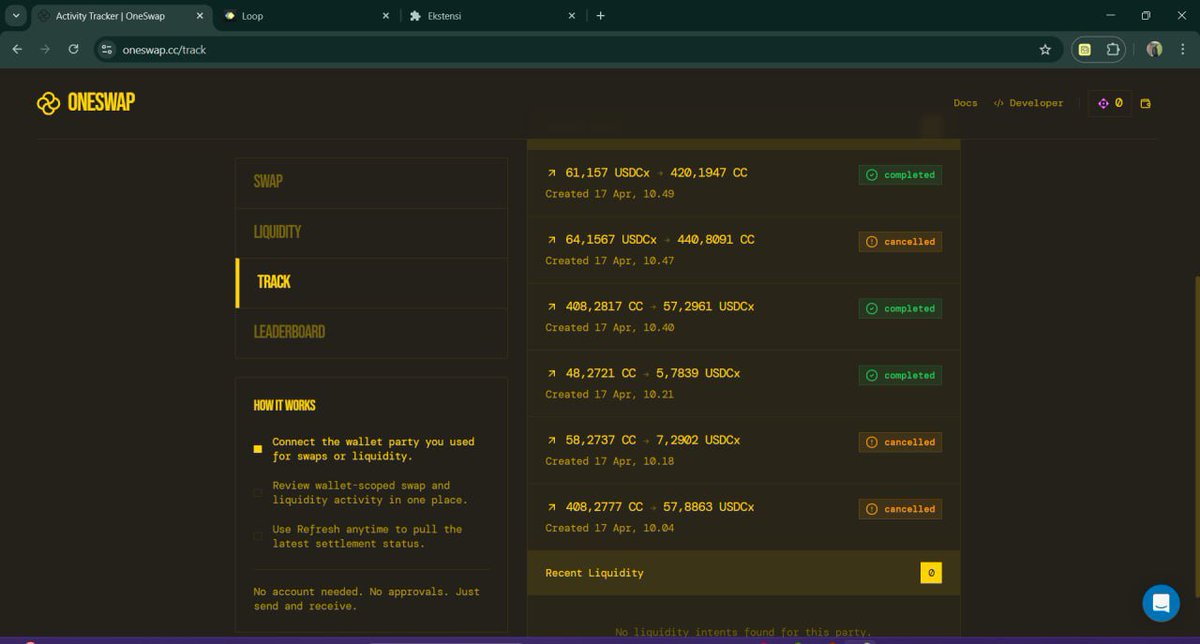Click arrow icon beside 408,2817 CC
1200x644 pixels.
(551, 307)
